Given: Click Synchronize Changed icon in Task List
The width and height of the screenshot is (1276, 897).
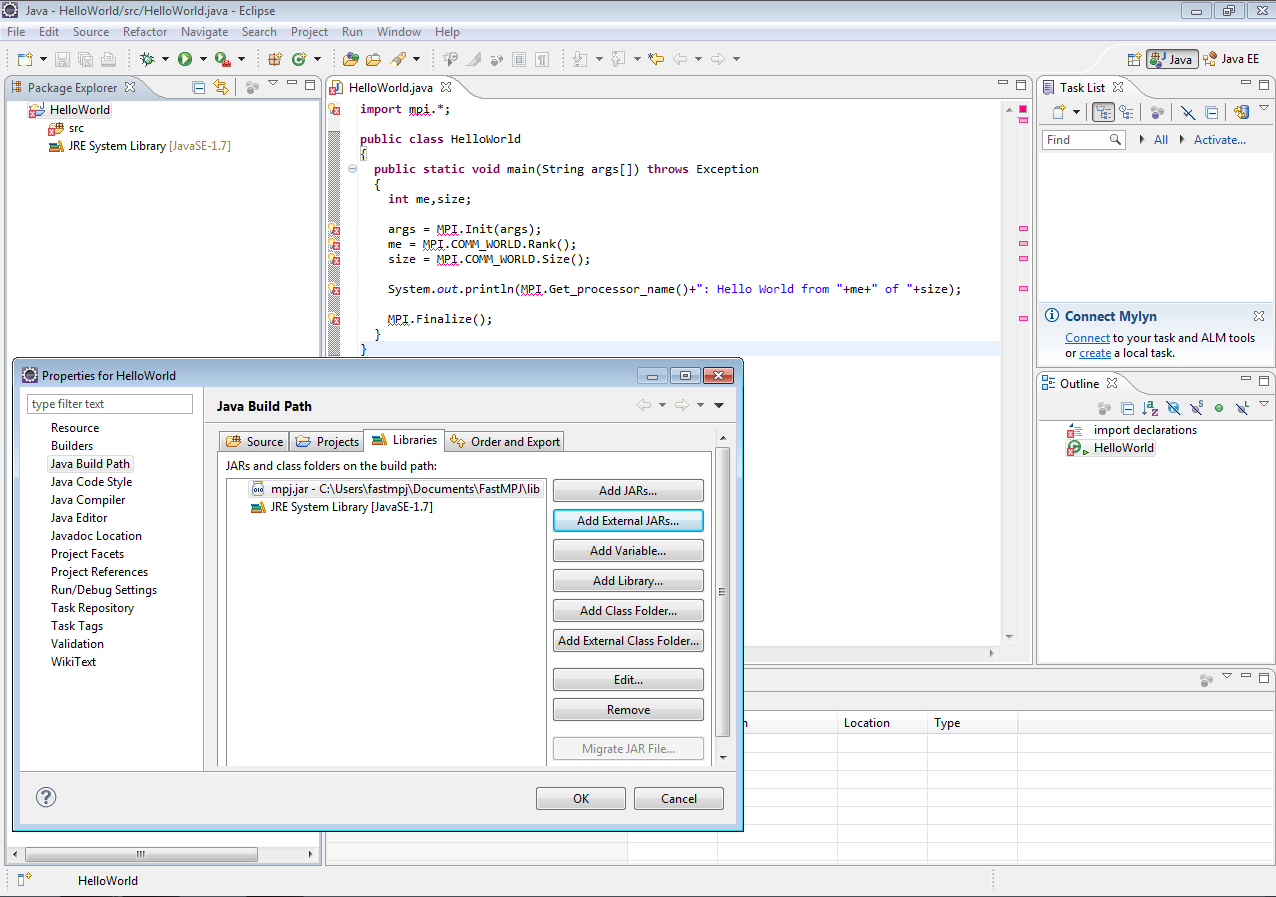Looking at the screenshot, I should pos(1241,112).
